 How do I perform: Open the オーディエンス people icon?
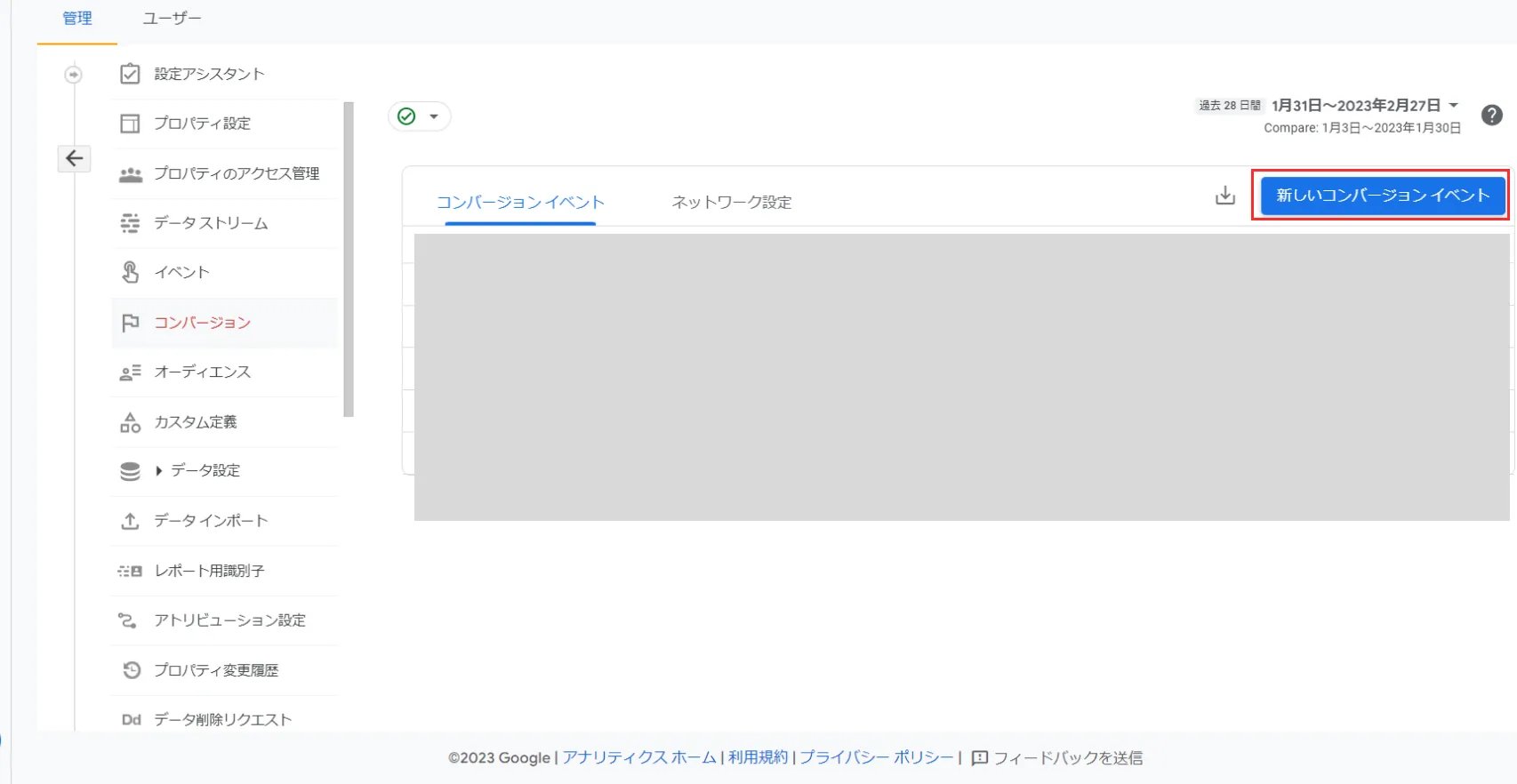click(130, 372)
